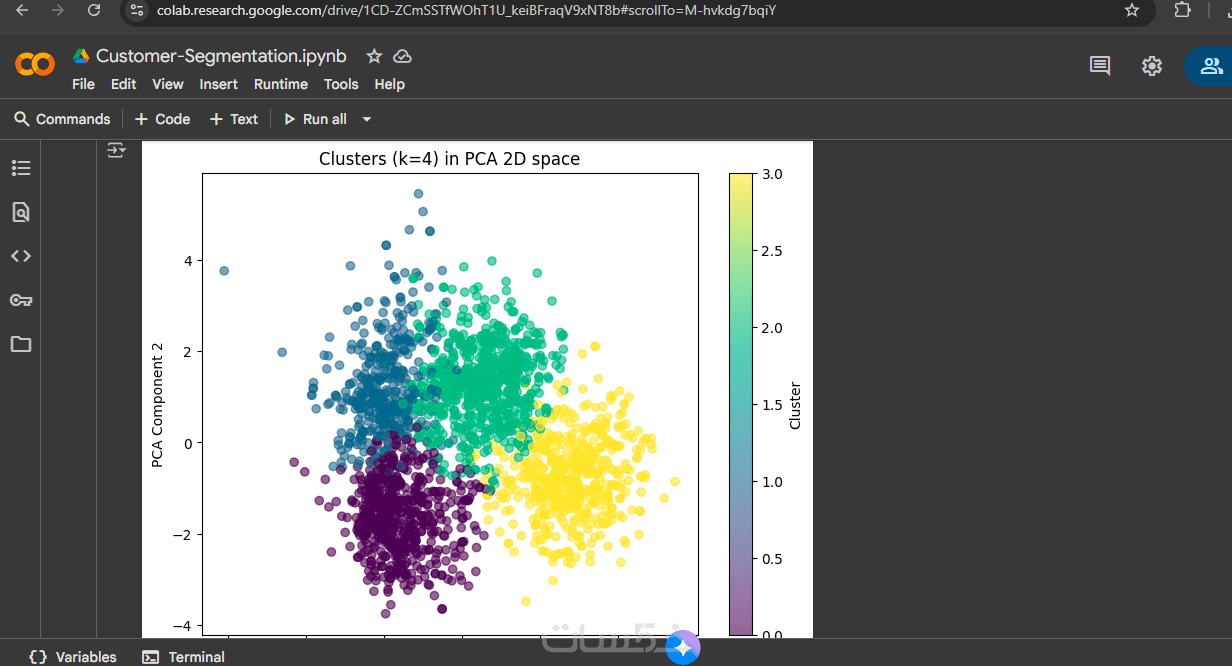The image size is (1232, 666).
Task: Open Files folder sidebar icon
Action: pos(21,344)
